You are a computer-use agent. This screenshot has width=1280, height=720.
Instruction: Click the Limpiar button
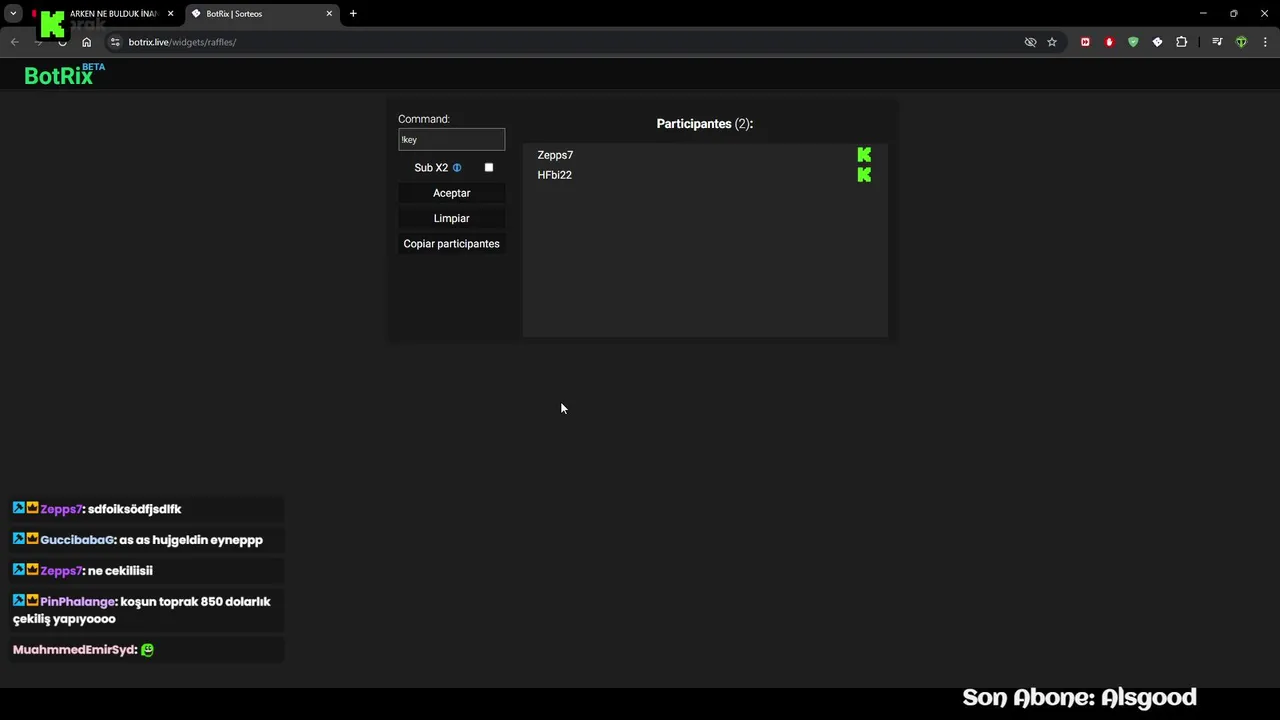(451, 218)
